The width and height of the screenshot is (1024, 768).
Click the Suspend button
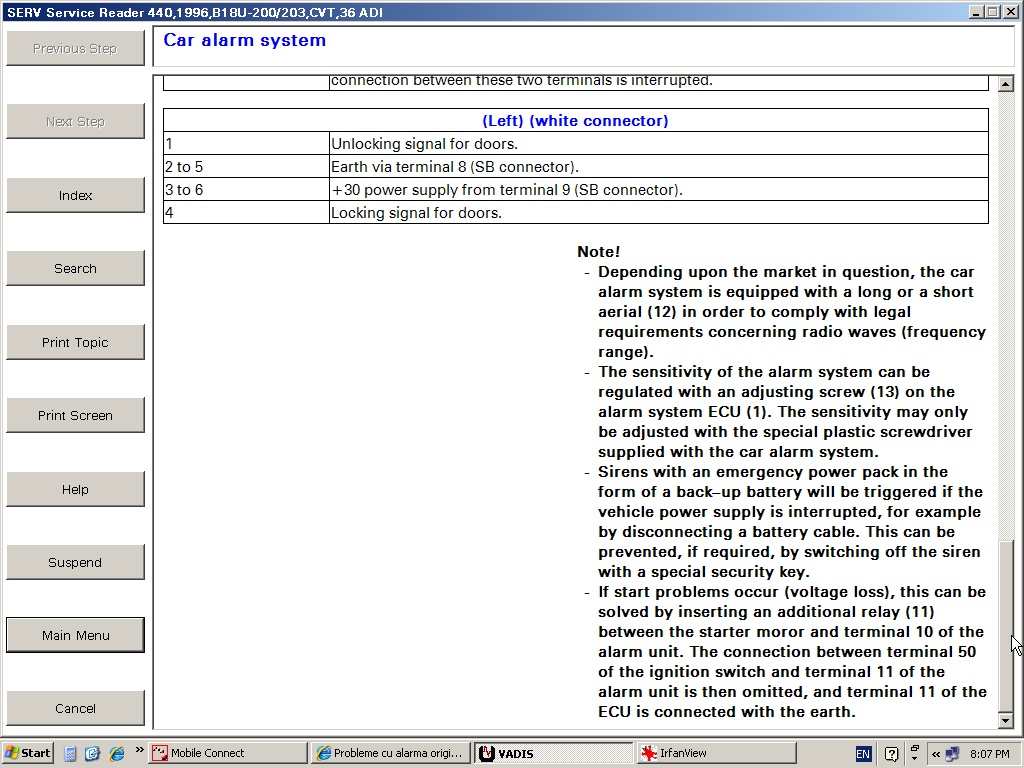point(75,562)
